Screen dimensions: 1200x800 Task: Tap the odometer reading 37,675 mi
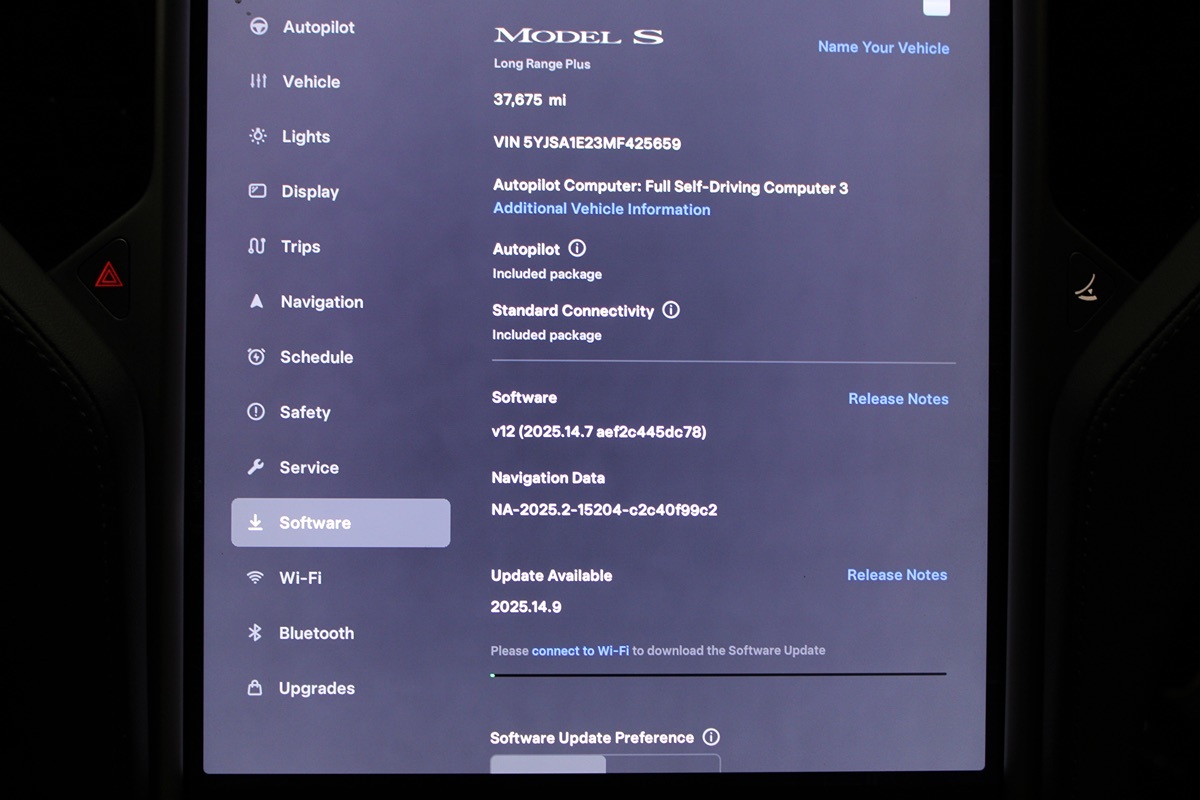[530, 100]
